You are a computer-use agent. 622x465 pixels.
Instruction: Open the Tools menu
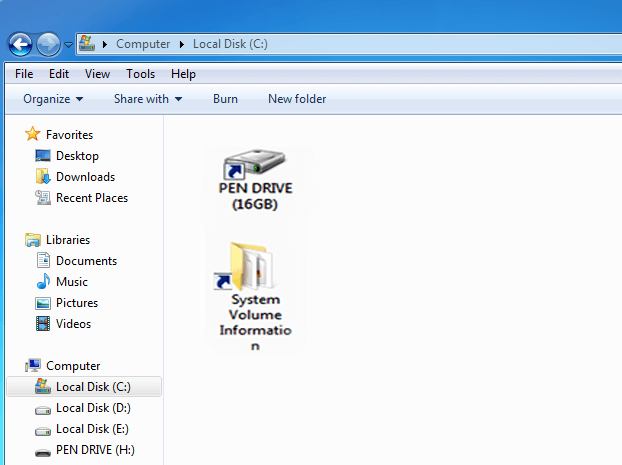(x=140, y=74)
